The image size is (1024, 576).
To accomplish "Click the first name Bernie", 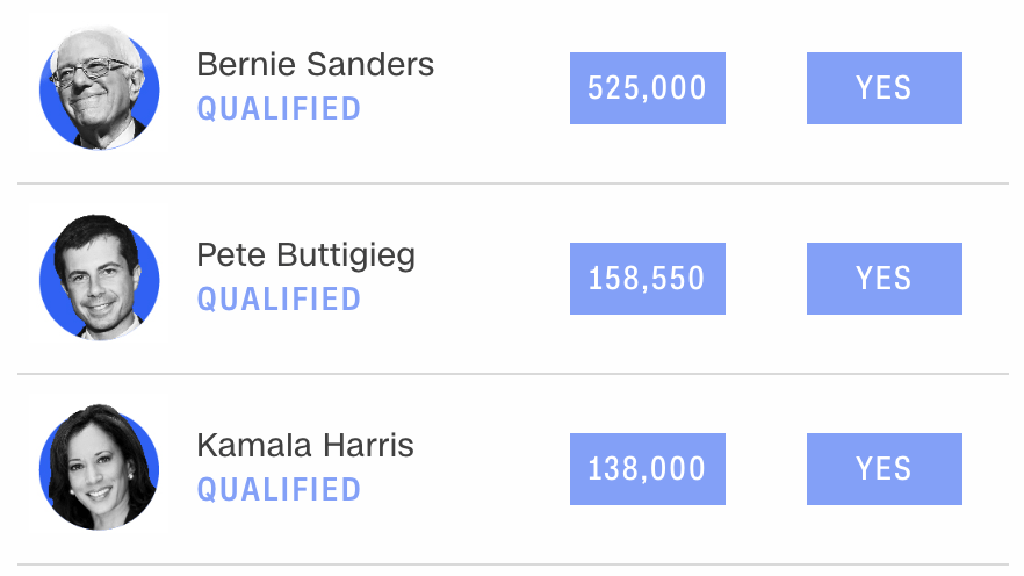I will coord(246,65).
